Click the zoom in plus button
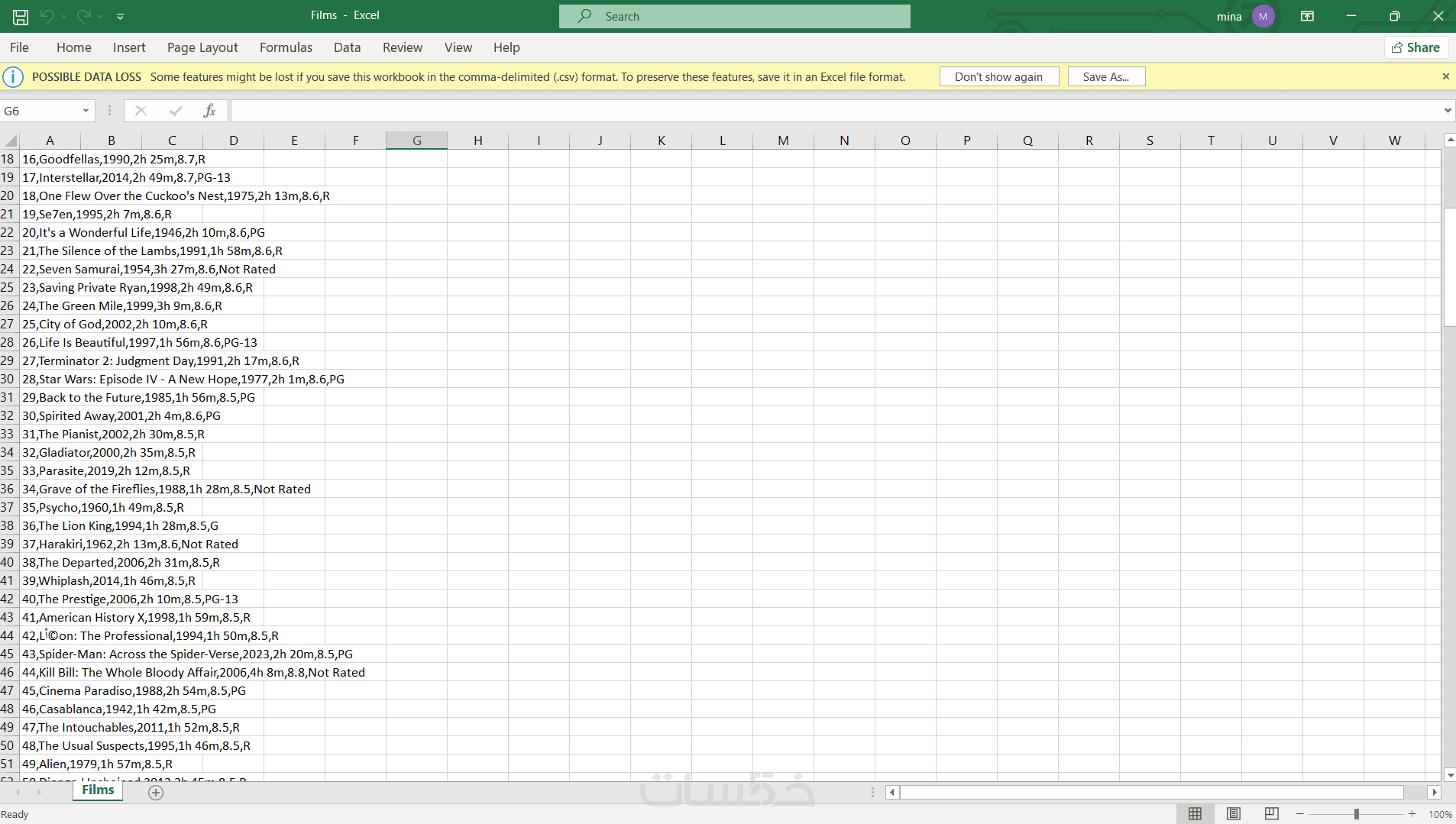Screen dimensions: 1456x824 [x=1412, y=814]
